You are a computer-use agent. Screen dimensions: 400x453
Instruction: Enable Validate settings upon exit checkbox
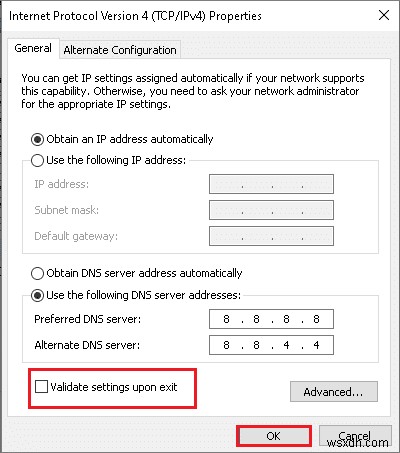[x=41, y=387]
